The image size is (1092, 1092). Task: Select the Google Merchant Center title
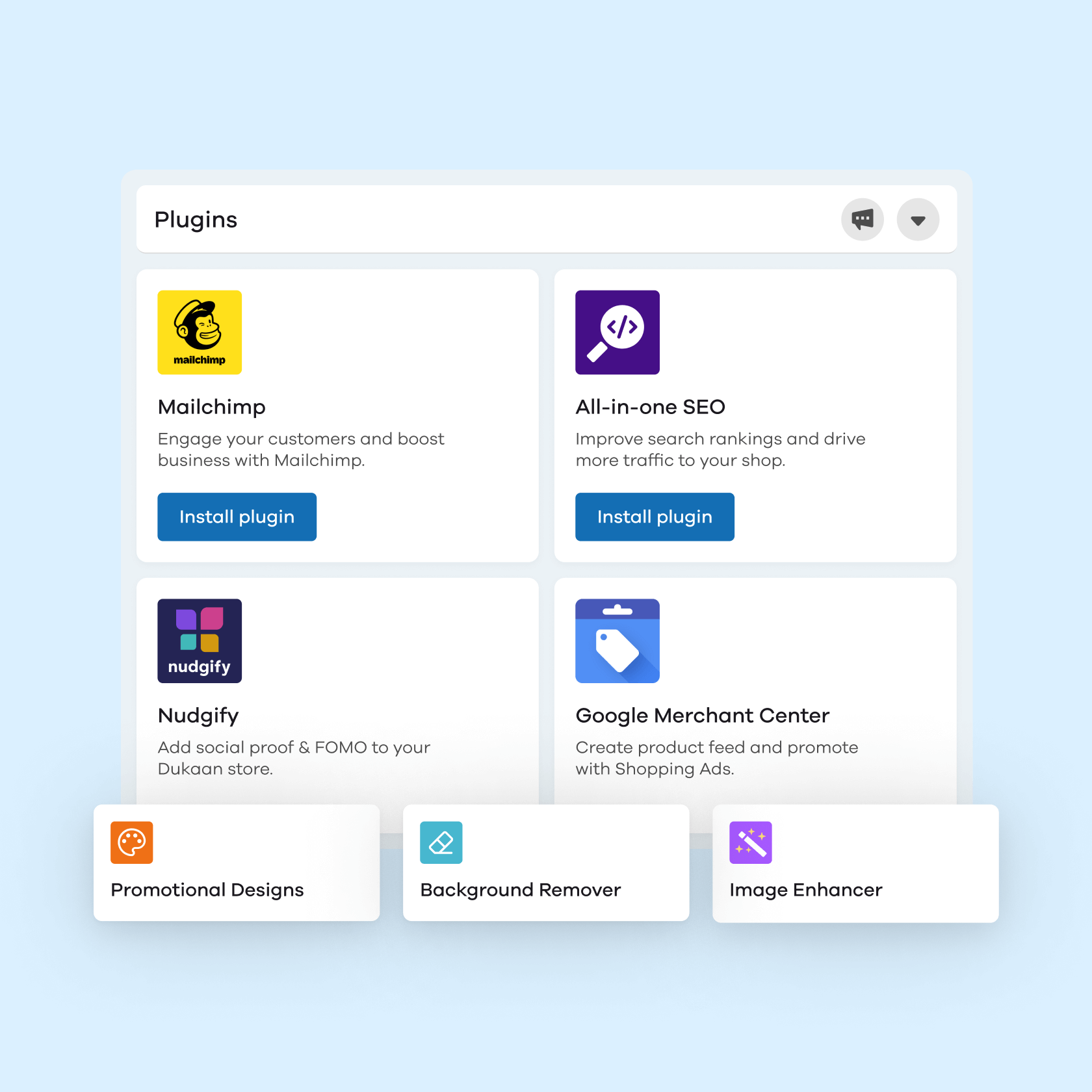click(x=702, y=715)
